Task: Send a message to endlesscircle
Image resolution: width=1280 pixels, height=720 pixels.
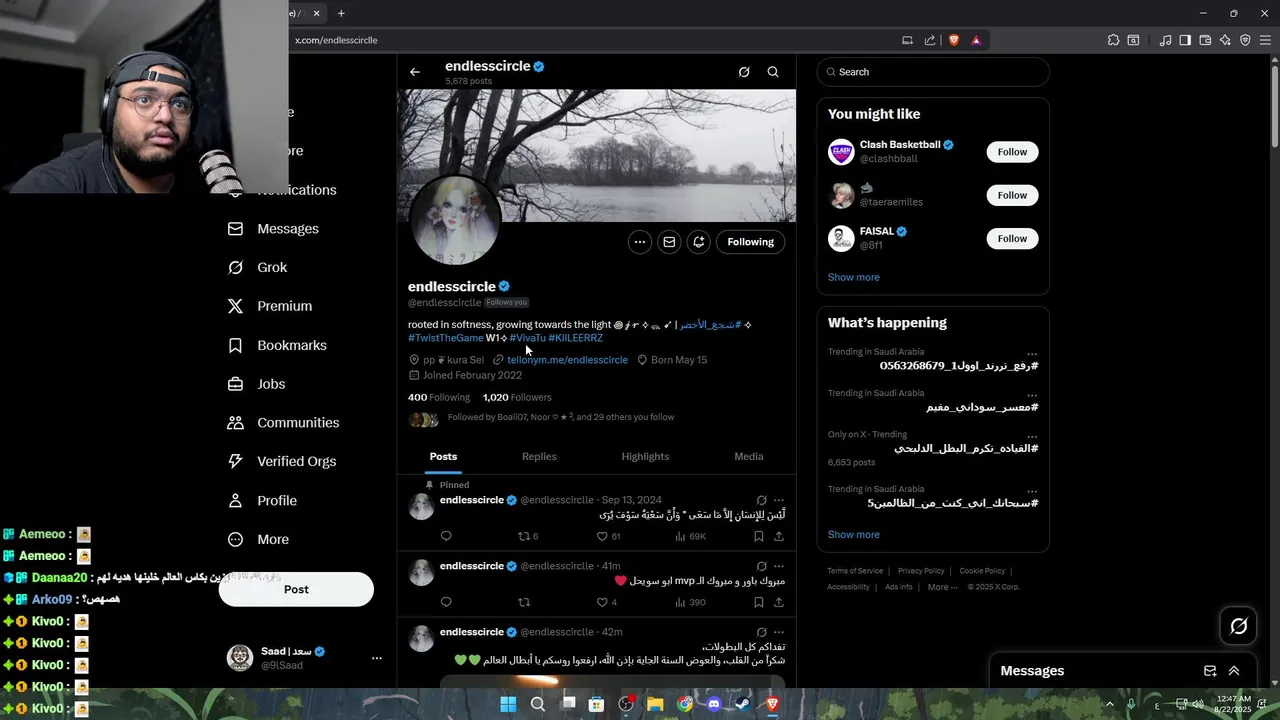Action: (669, 242)
